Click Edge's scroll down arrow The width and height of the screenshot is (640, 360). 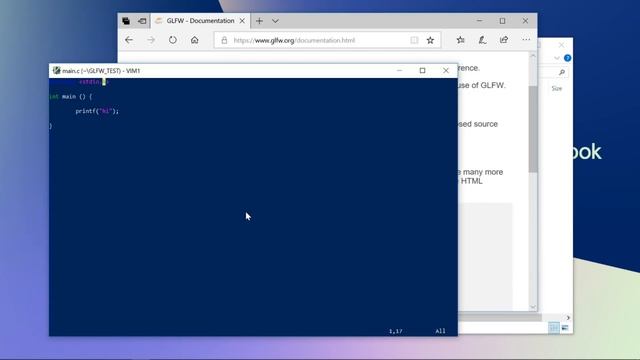coord(533,307)
